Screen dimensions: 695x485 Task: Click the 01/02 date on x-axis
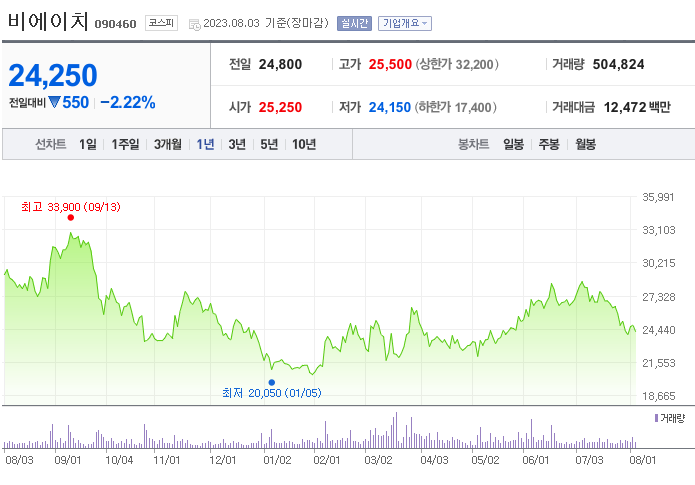[x=277, y=460]
